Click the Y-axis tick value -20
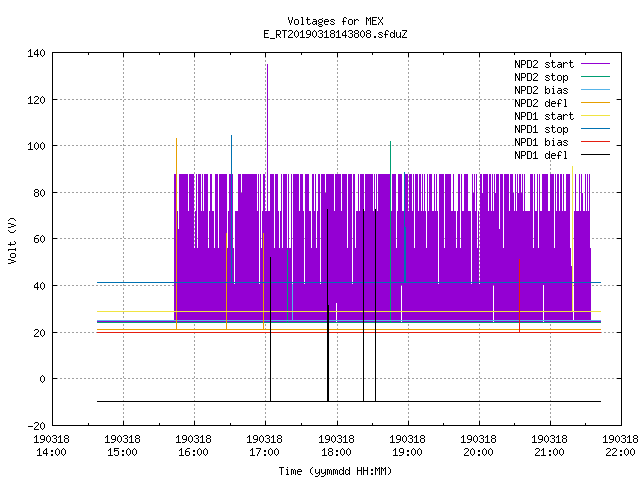 [36, 426]
